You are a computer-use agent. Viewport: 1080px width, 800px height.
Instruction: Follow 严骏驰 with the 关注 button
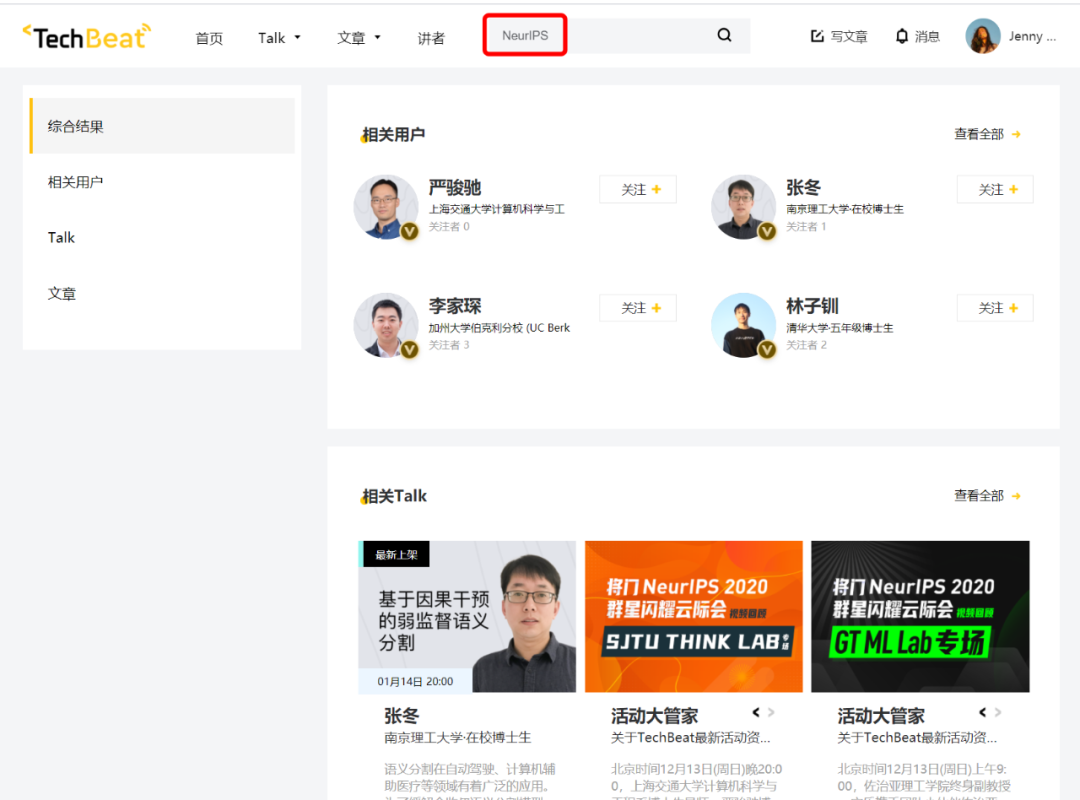pos(638,189)
